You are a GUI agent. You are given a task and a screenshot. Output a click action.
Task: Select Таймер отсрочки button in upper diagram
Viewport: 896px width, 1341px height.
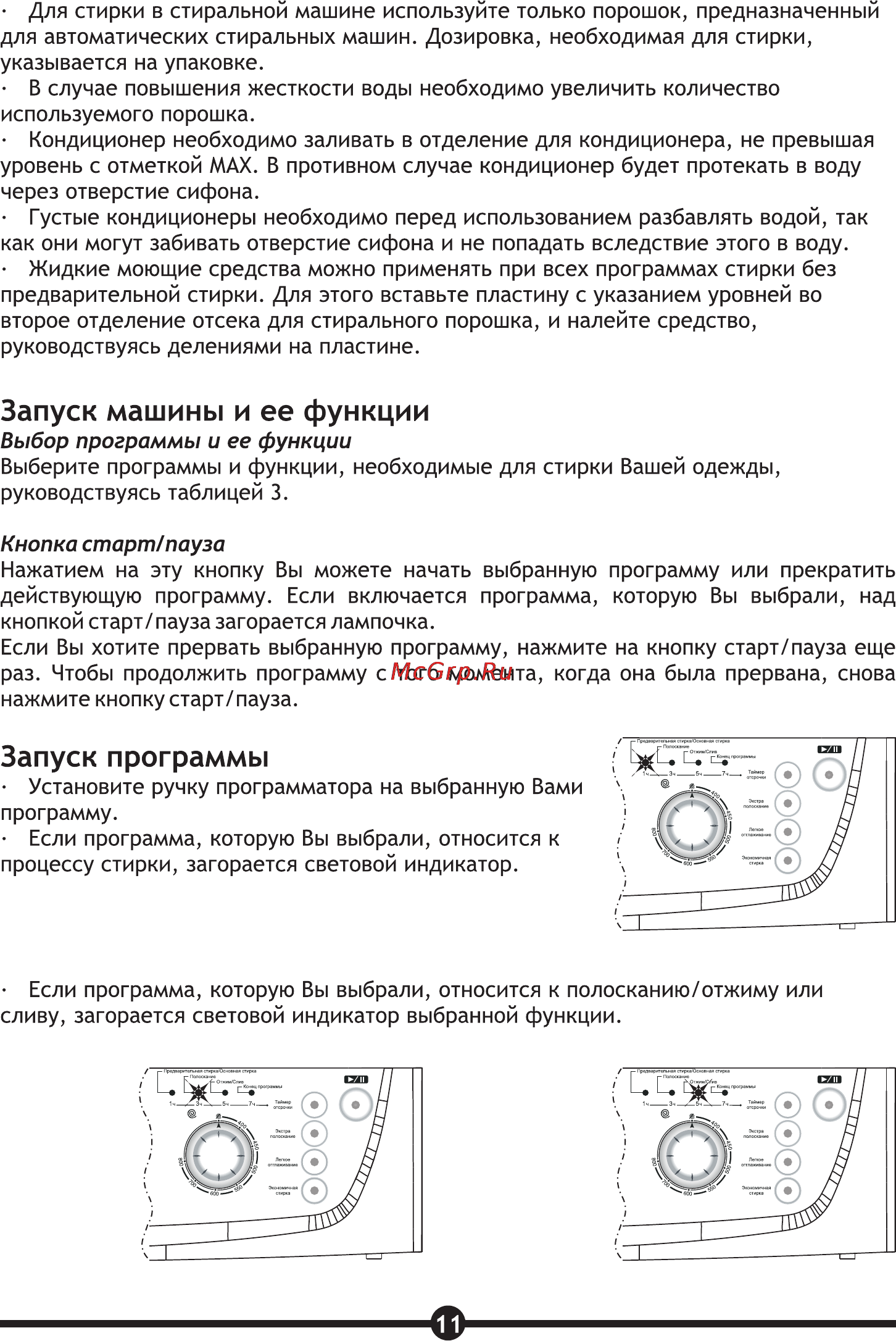coord(787,775)
